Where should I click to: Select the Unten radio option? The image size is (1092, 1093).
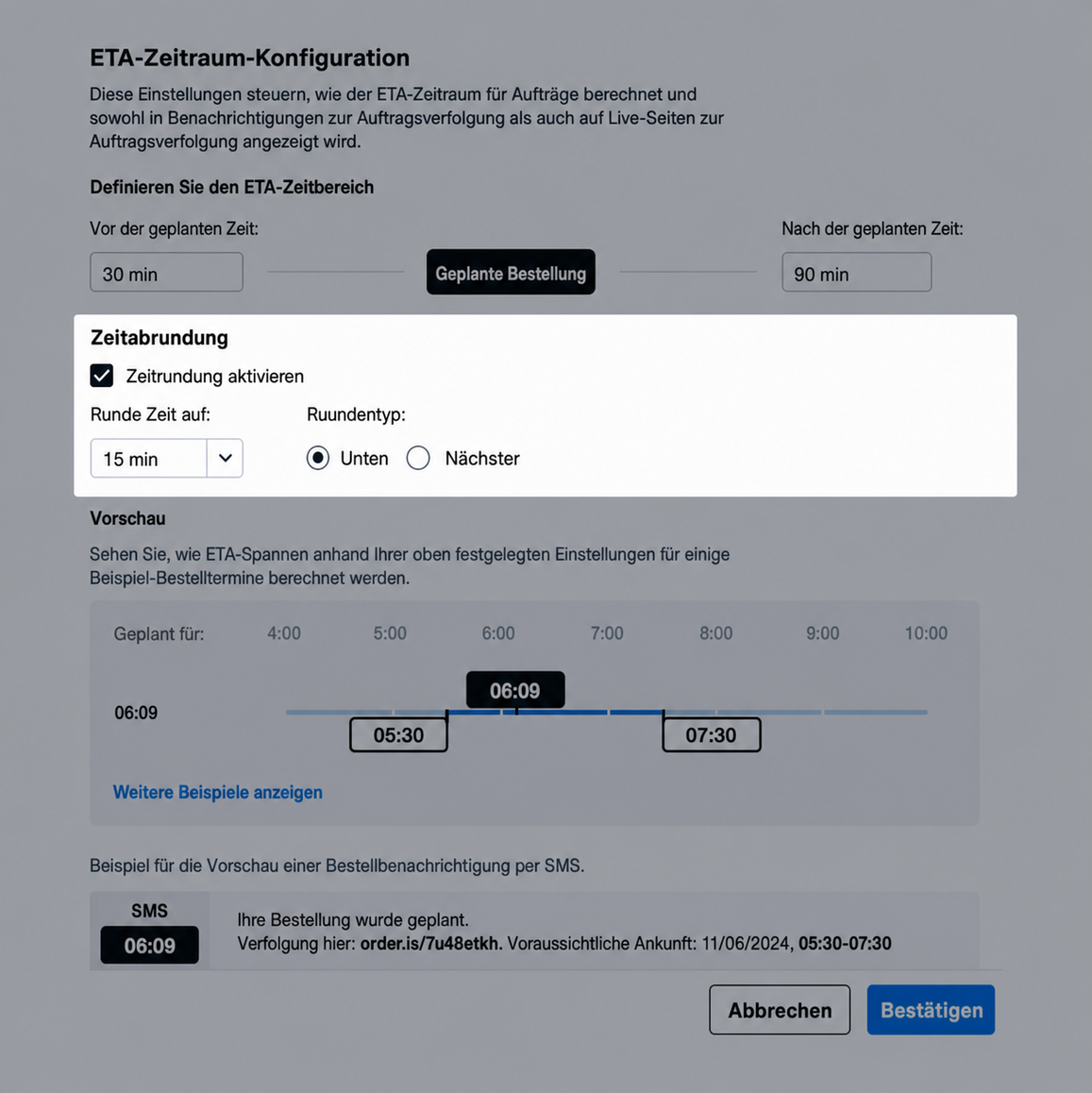318,458
